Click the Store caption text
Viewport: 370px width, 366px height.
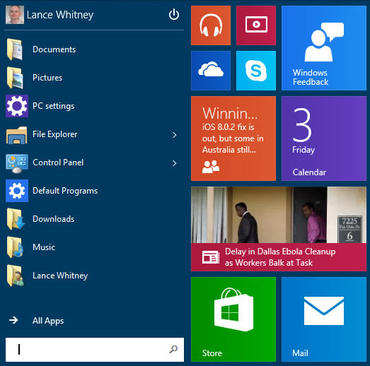tap(212, 353)
